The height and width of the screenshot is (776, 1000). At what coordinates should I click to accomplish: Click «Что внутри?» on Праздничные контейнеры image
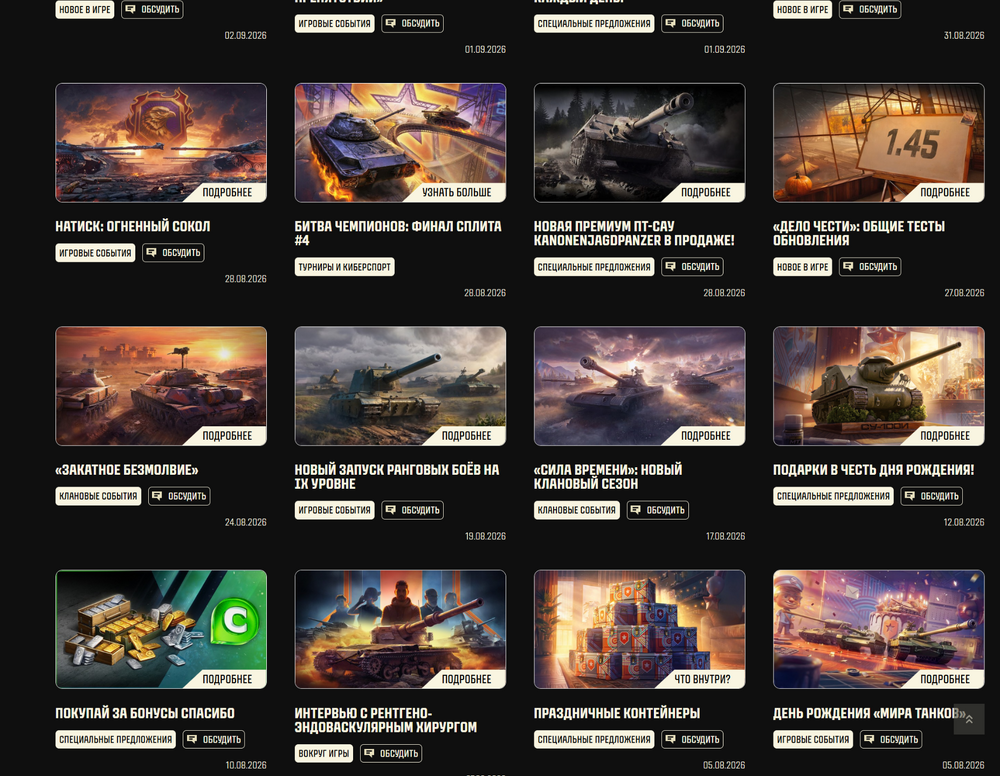point(702,680)
